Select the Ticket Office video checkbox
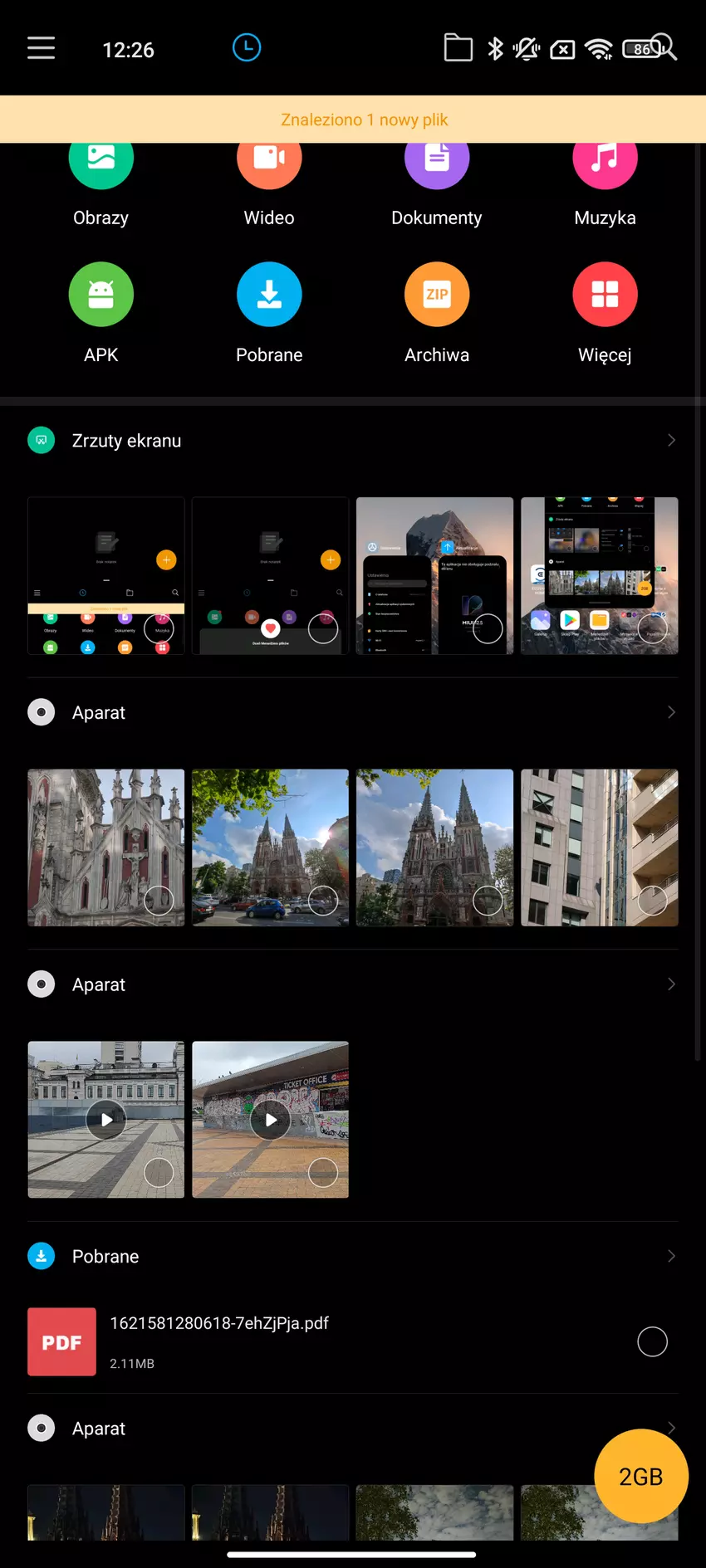 click(323, 1172)
